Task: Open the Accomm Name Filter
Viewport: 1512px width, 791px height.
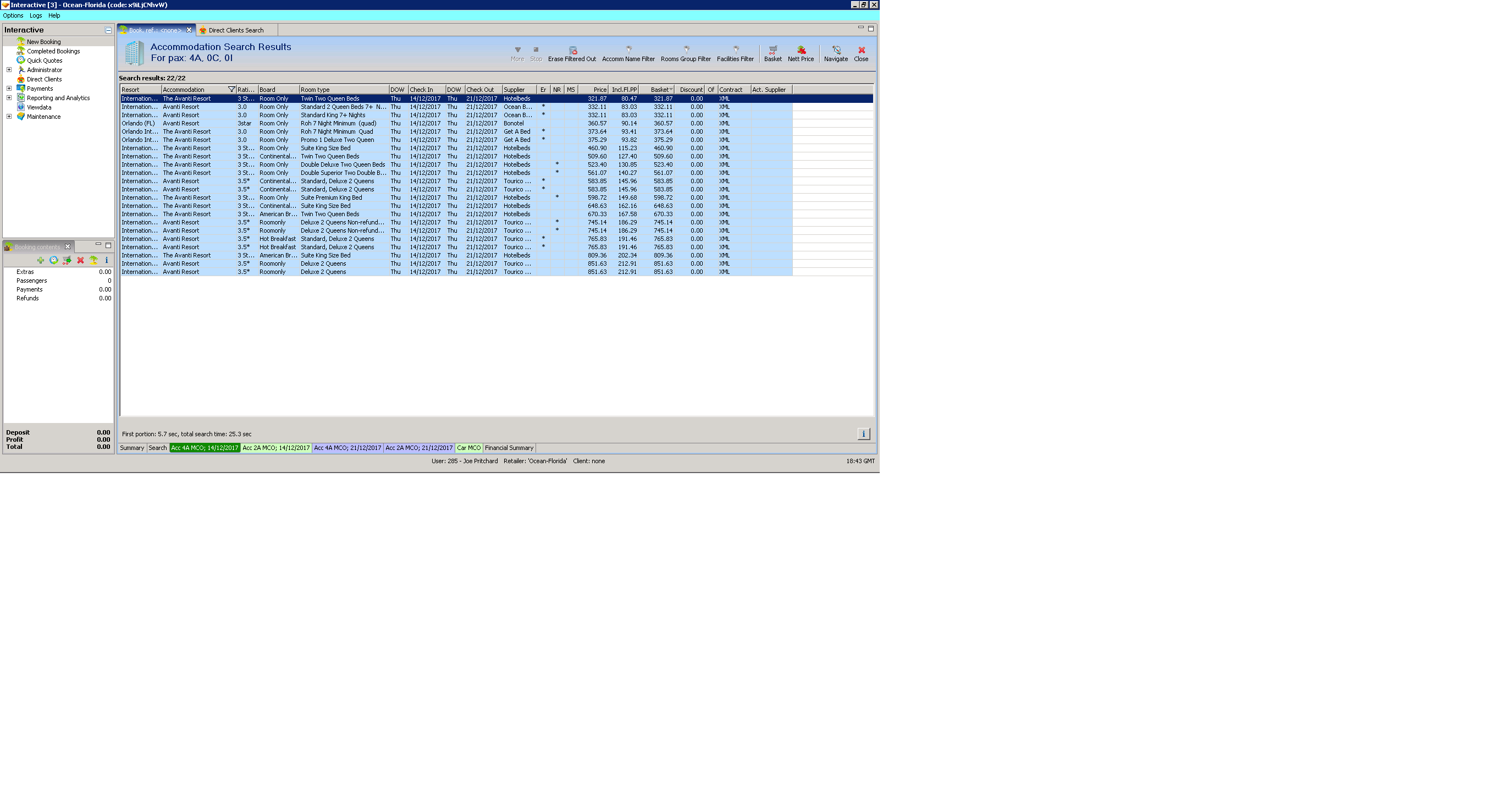Action: 628,53
